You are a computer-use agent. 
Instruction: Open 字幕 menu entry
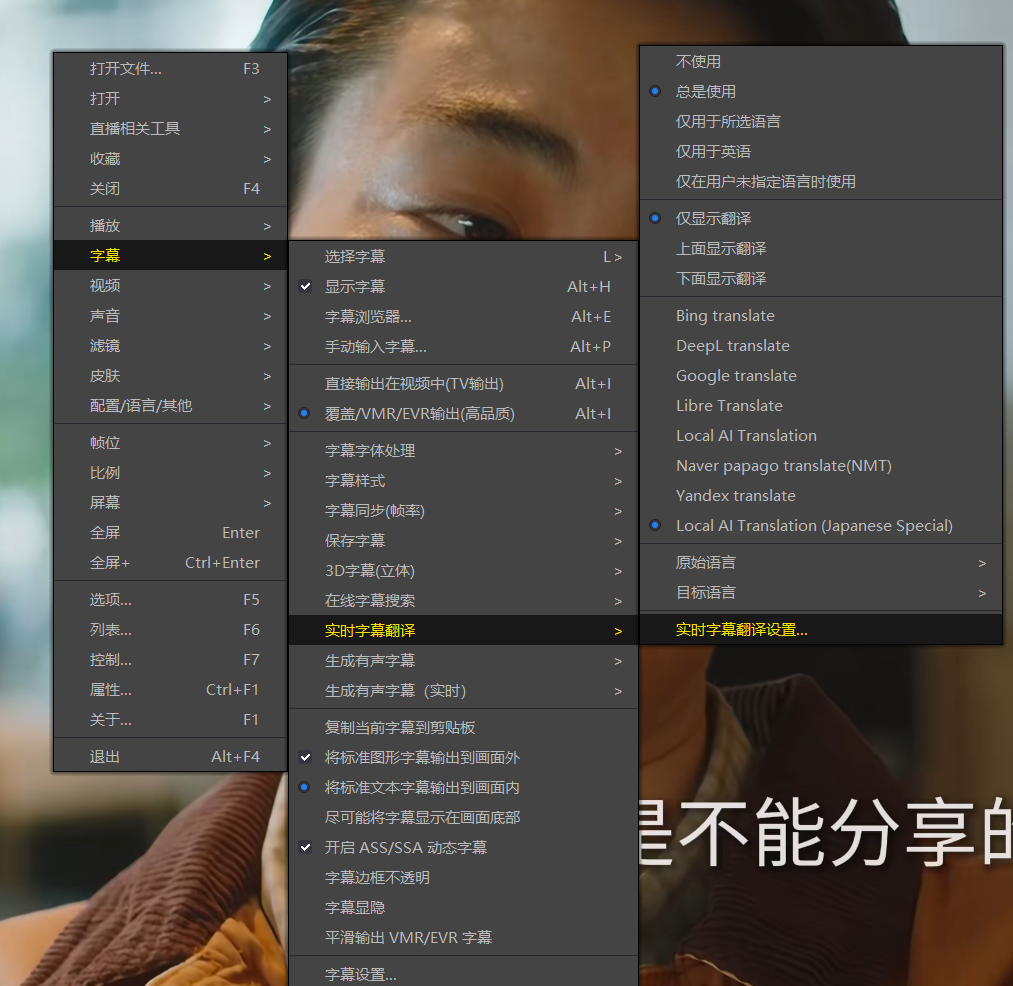pos(171,255)
